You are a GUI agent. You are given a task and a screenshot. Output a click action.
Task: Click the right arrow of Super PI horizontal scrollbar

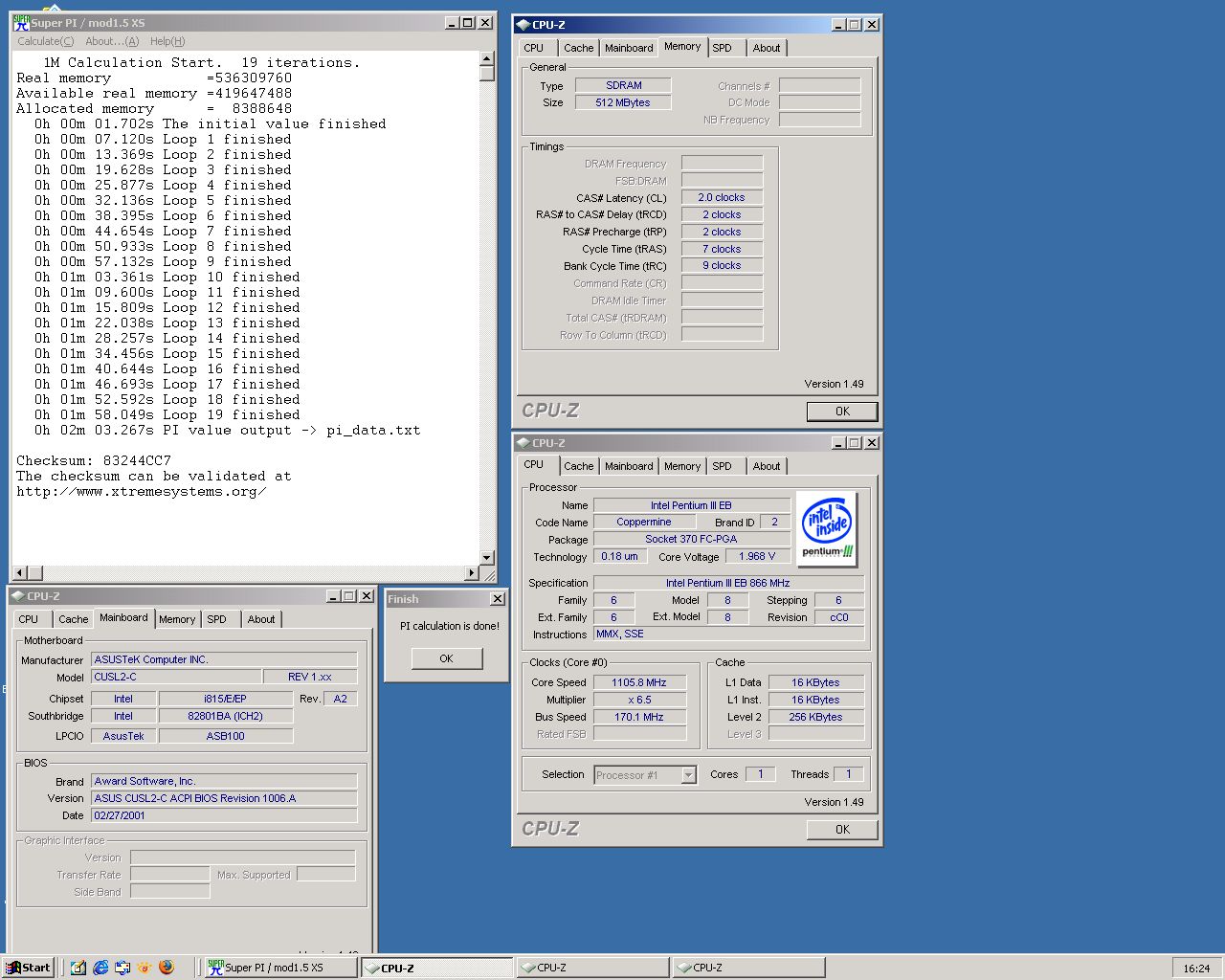(x=471, y=572)
